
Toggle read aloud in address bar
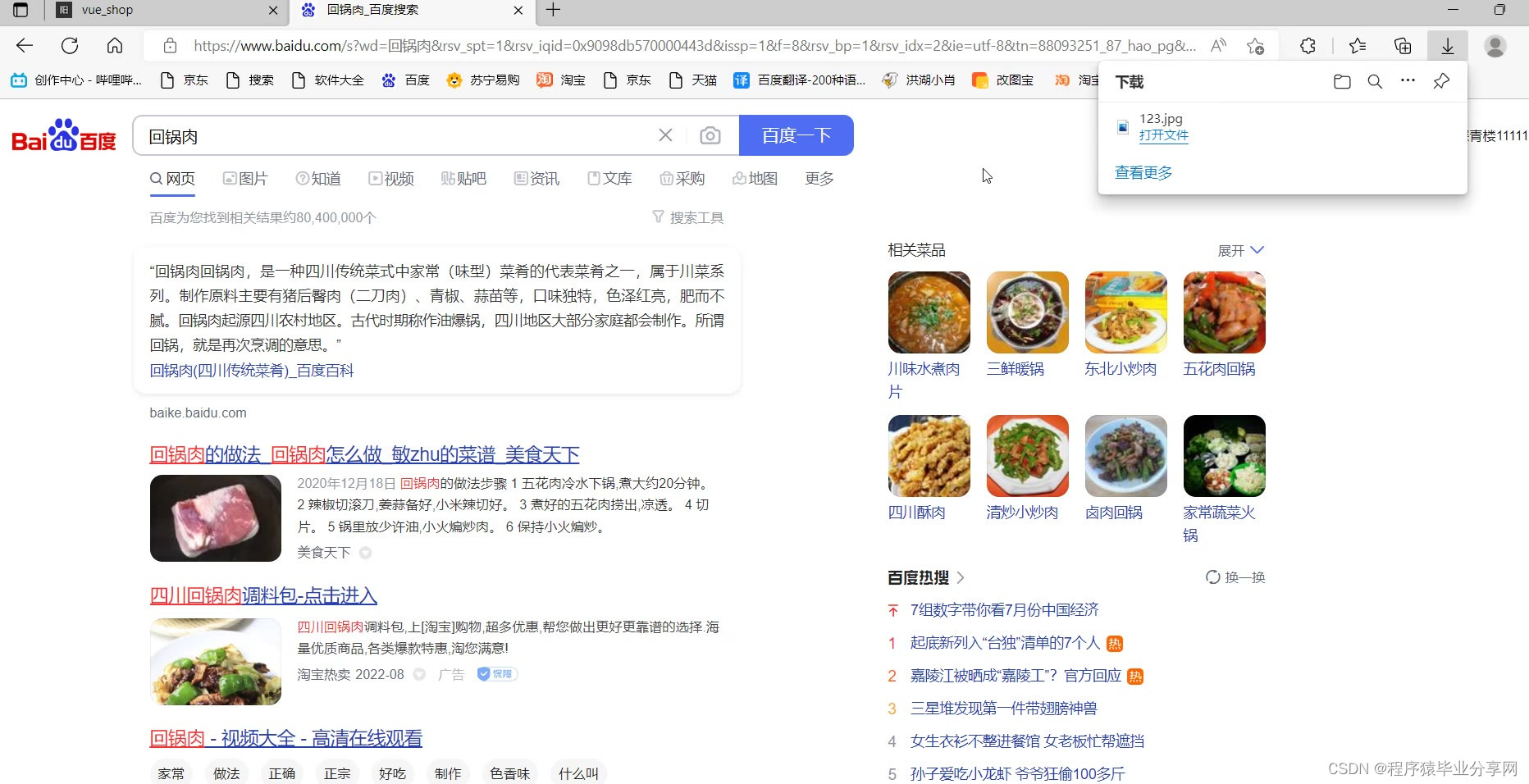coord(1218,46)
